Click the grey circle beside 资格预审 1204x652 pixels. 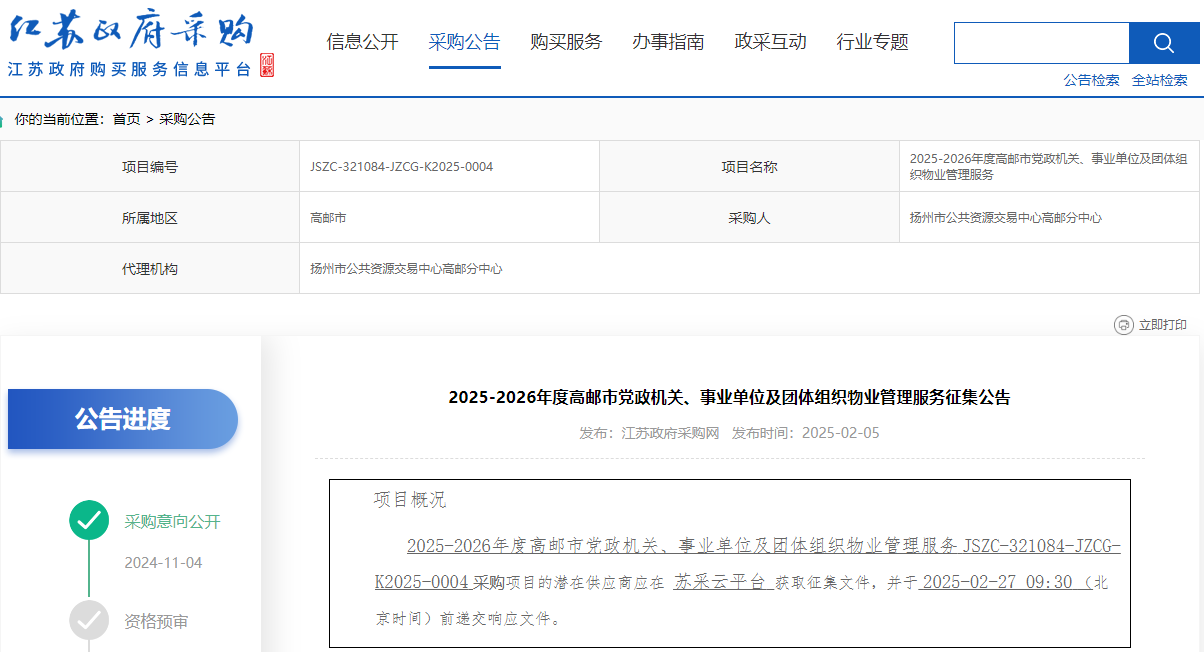click(x=88, y=620)
